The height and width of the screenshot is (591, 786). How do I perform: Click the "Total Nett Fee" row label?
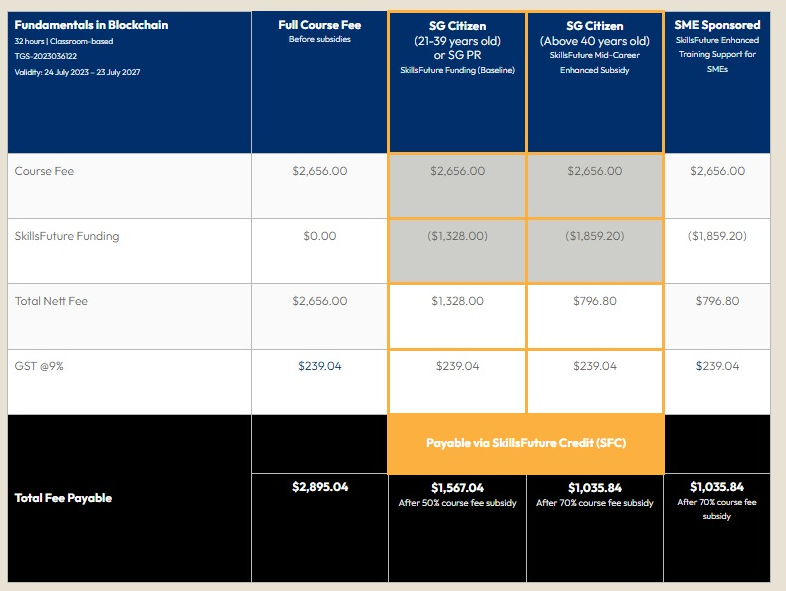click(51, 301)
